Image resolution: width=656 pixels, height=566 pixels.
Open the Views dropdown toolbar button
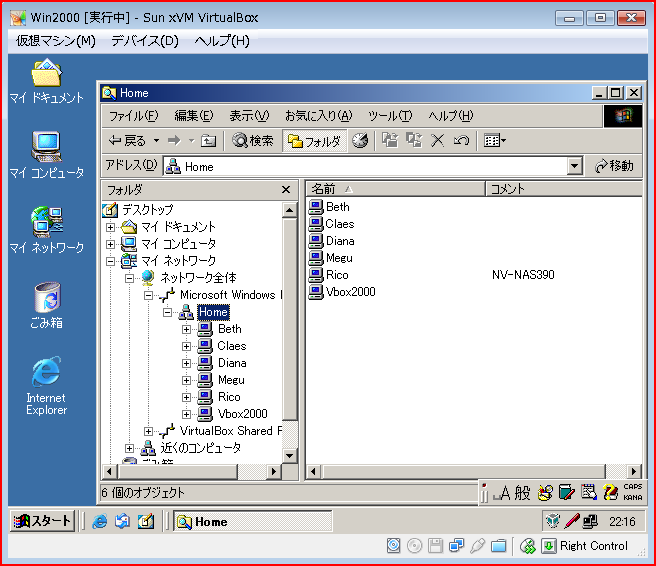[x=495, y=141]
